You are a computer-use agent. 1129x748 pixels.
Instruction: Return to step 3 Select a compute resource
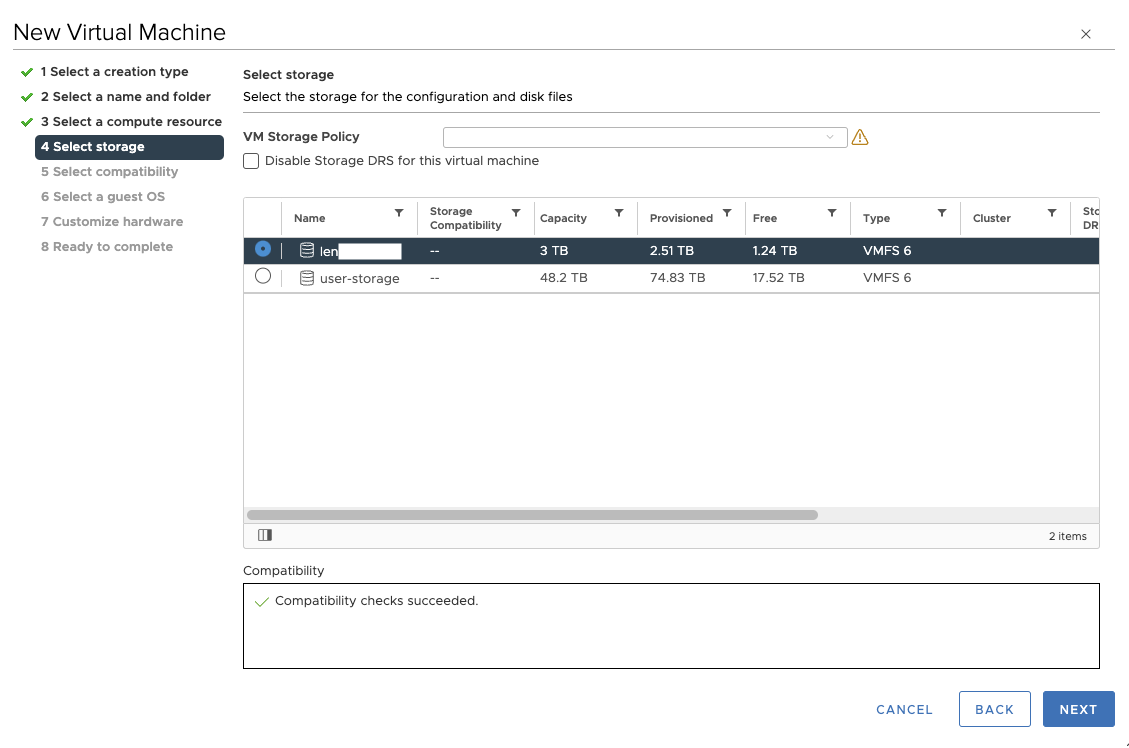(x=131, y=122)
